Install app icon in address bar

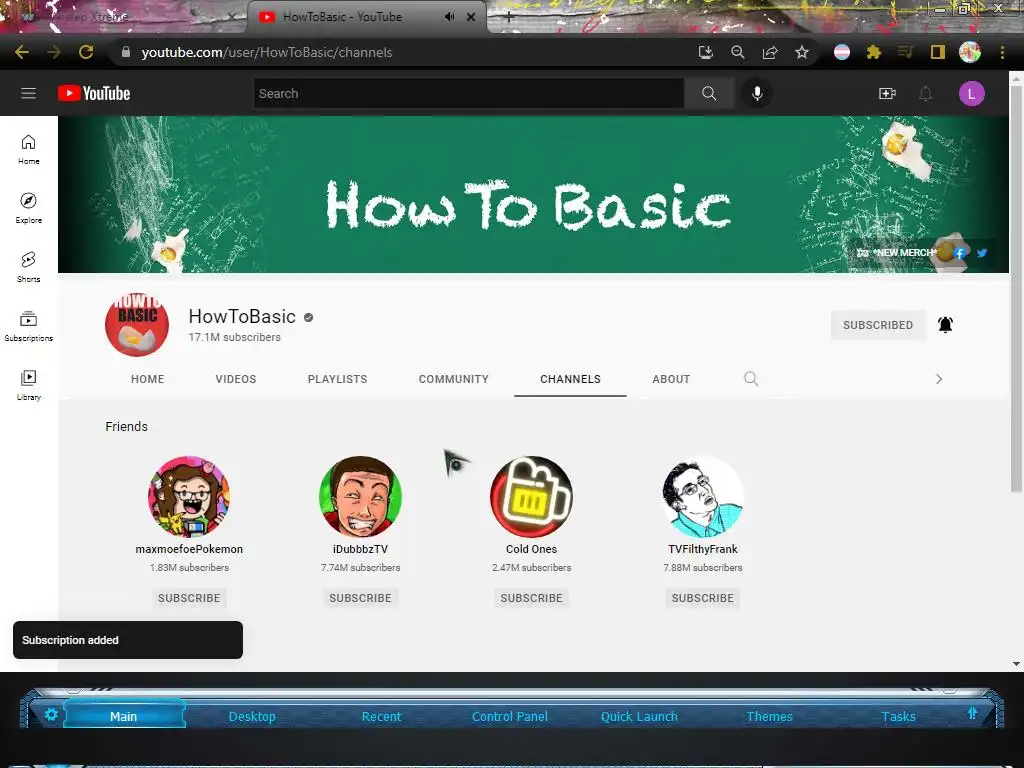point(705,52)
